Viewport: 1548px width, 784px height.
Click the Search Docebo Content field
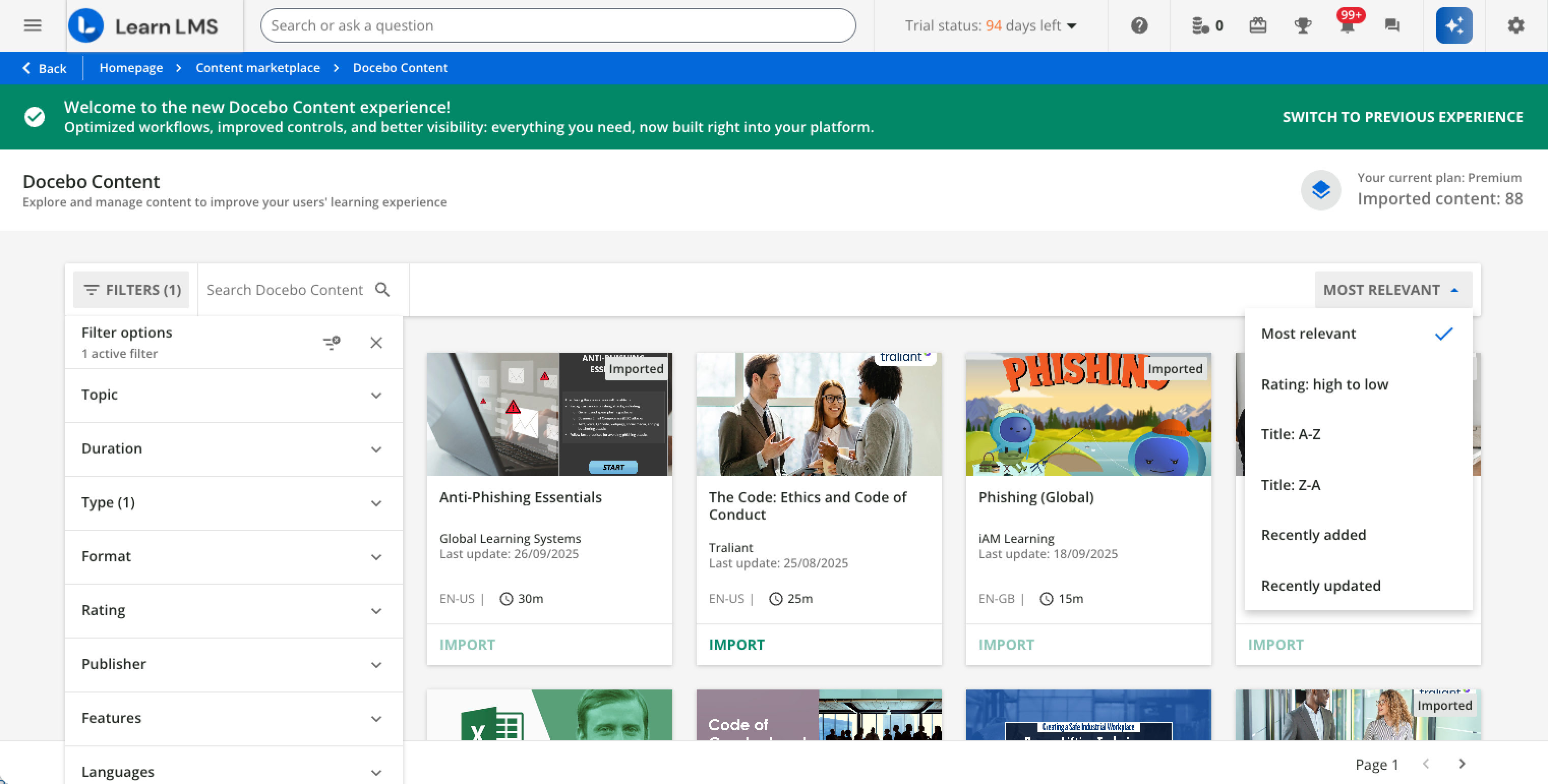pos(285,290)
